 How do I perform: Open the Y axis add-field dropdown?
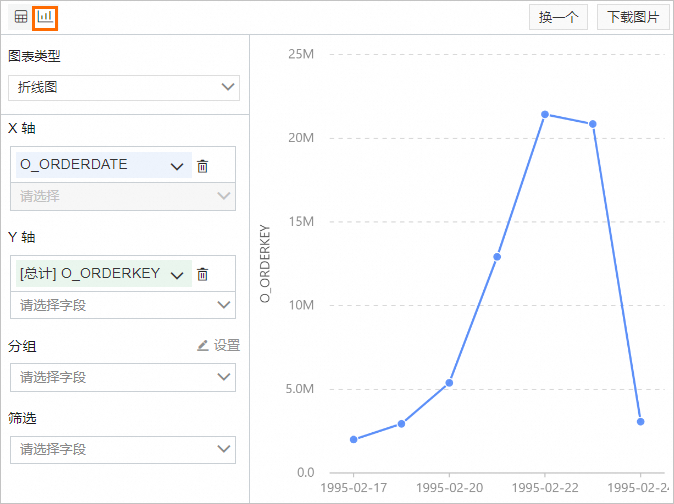tap(124, 305)
